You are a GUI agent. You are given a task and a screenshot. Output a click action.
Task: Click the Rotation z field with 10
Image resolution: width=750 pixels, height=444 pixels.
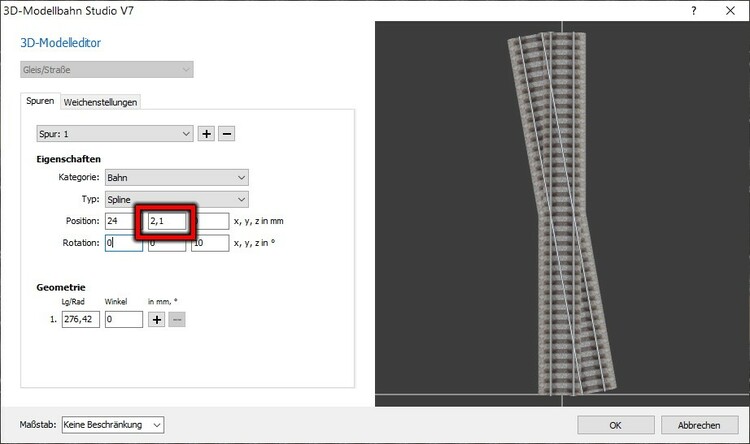(x=210, y=243)
